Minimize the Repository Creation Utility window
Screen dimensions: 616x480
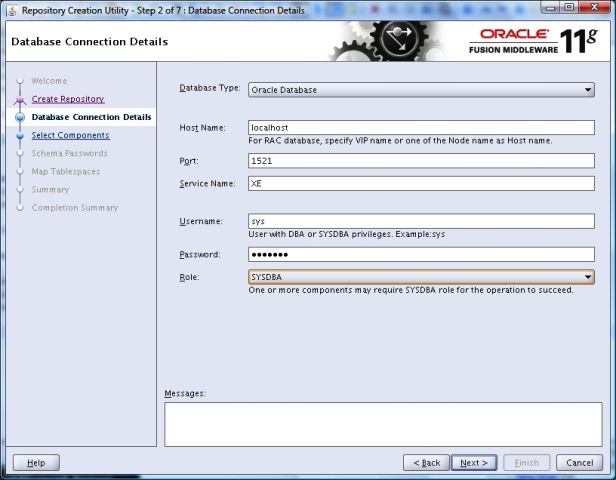click(x=551, y=7)
